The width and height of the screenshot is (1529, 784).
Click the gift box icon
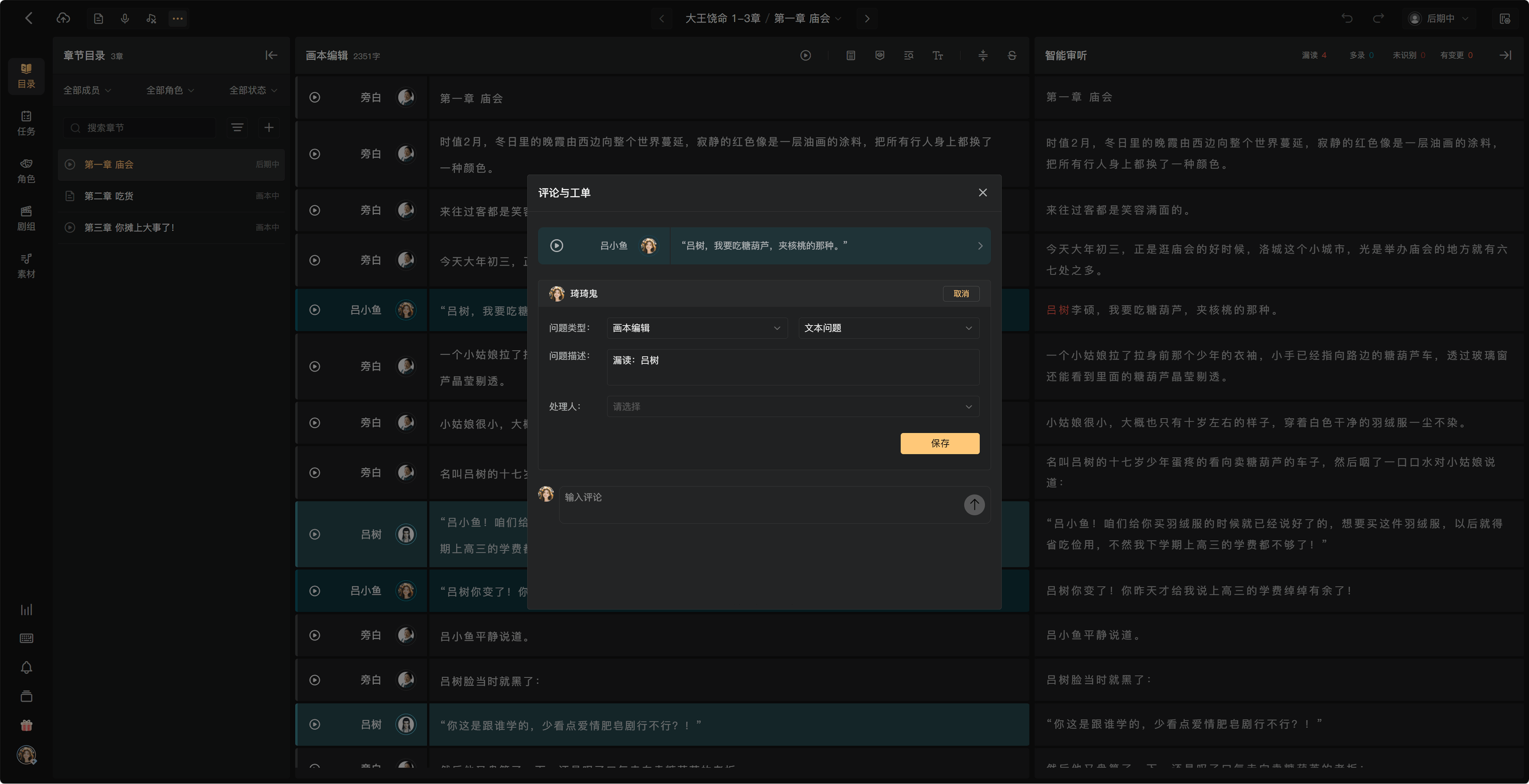pos(26,725)
